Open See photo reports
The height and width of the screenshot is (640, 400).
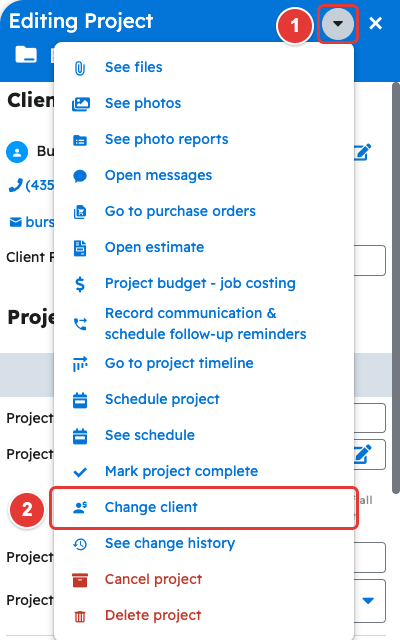167,139
